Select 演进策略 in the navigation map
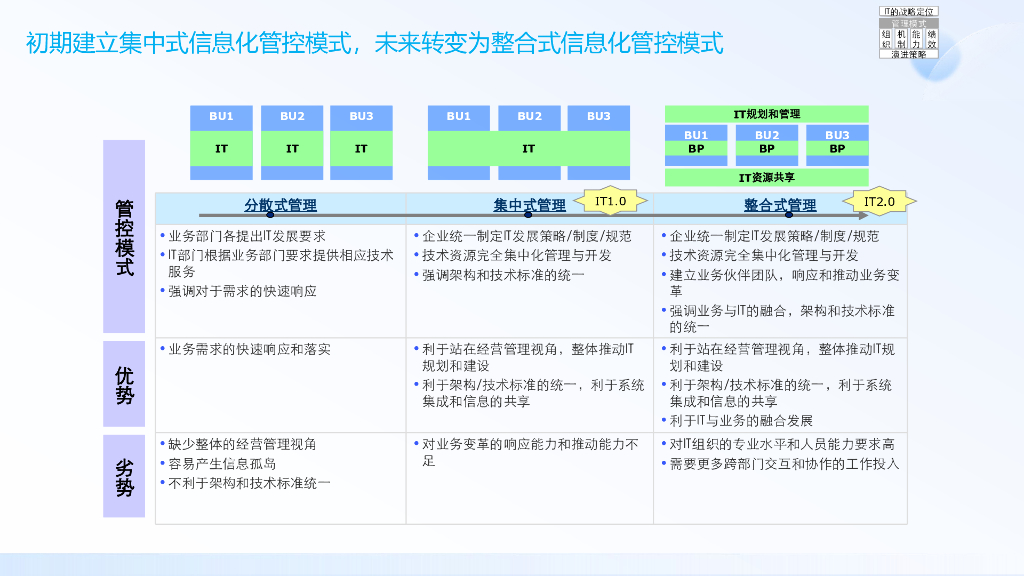The width and height of the screenshot is (1024, 576). [910, 53]
